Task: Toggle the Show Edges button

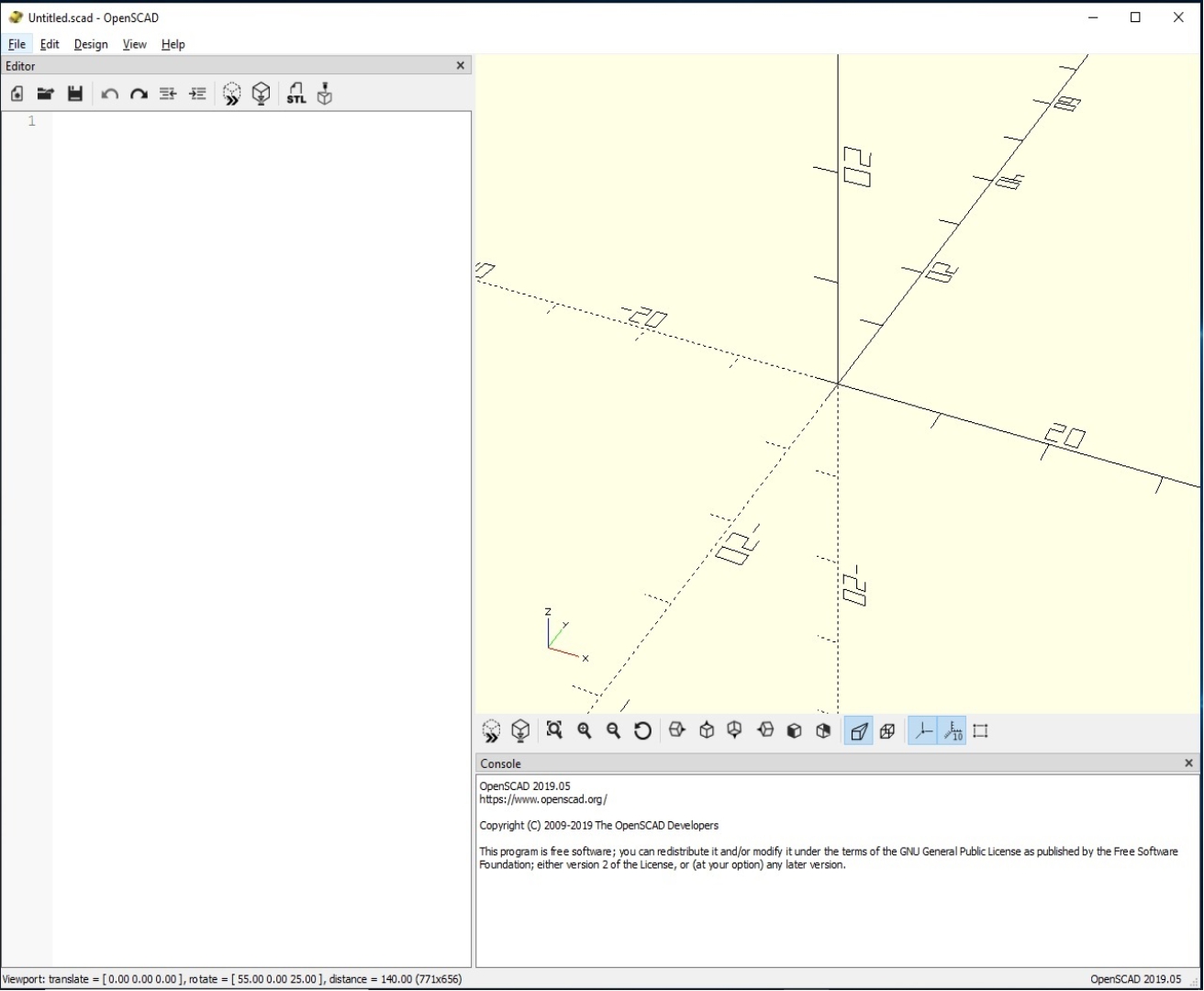Action: (x=981, y=731)
